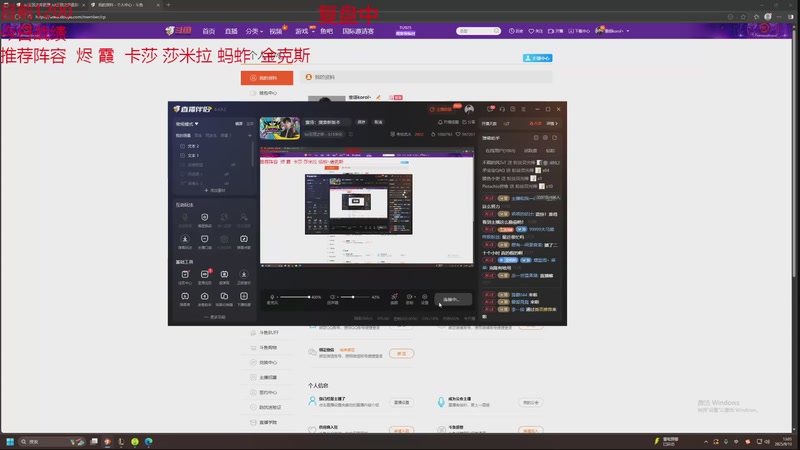Open the 首页 tab in Douyu navbar
The width and height of the screenshot is (800, 450).
click(x=208, y=31)
